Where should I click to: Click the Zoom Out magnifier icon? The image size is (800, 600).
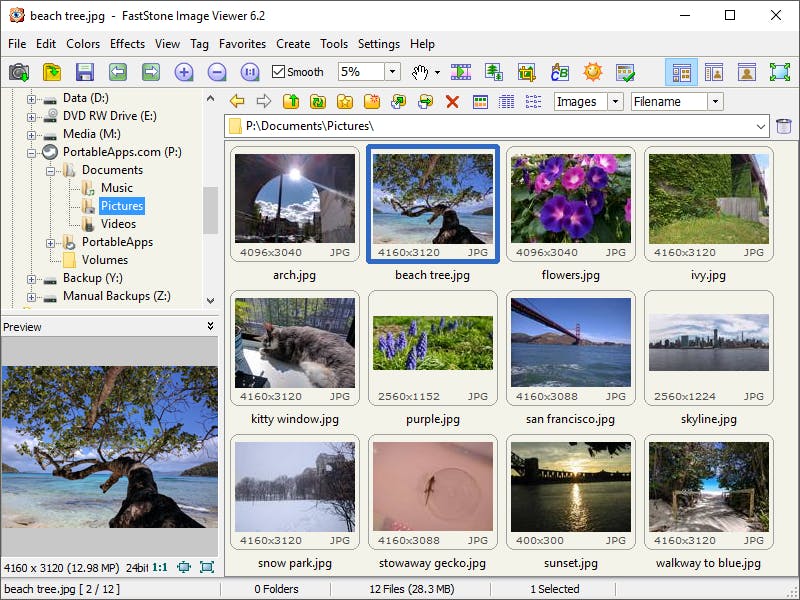(216, 72)
